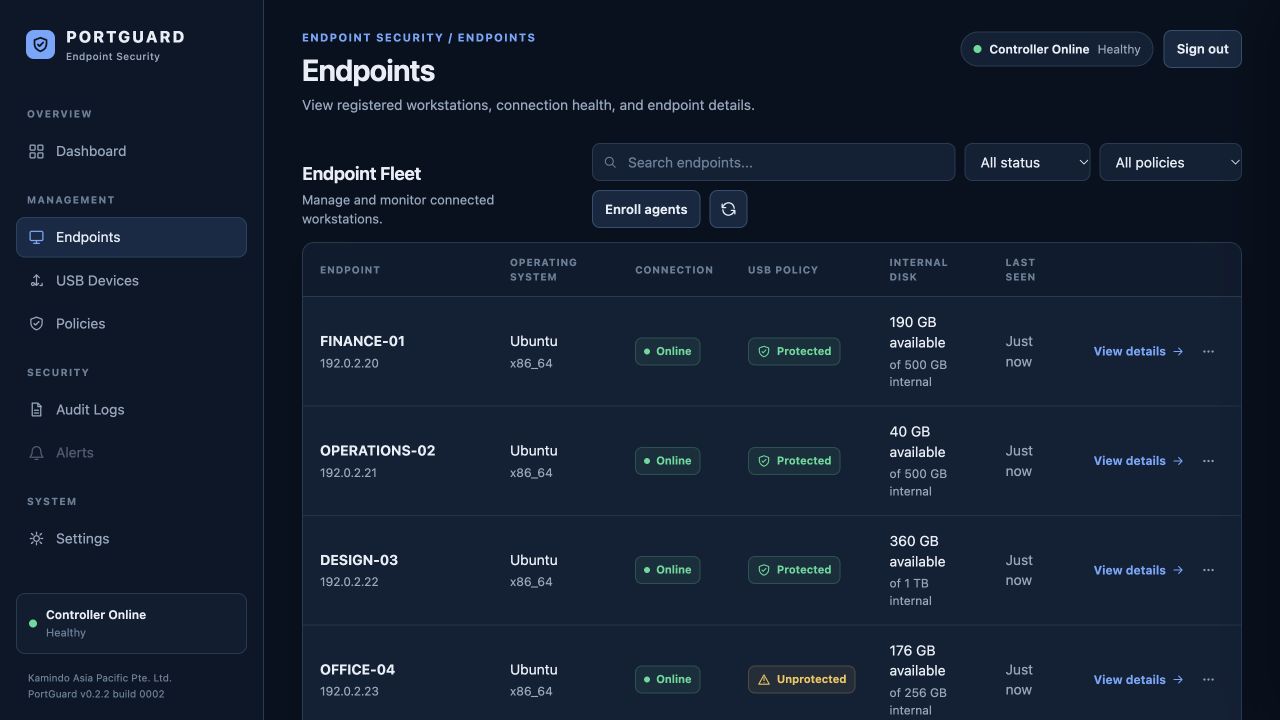Click the Policies shield icon in sidebar
1280x720 pixels.
36,323
